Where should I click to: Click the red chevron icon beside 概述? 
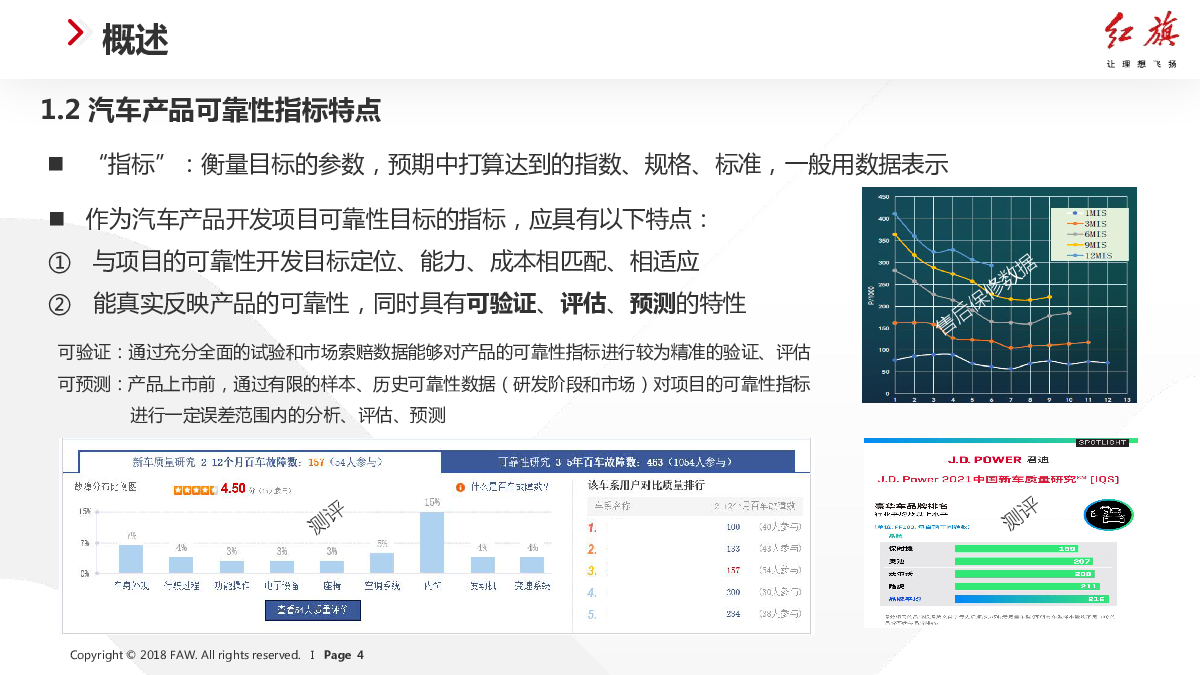click(76, 33)
